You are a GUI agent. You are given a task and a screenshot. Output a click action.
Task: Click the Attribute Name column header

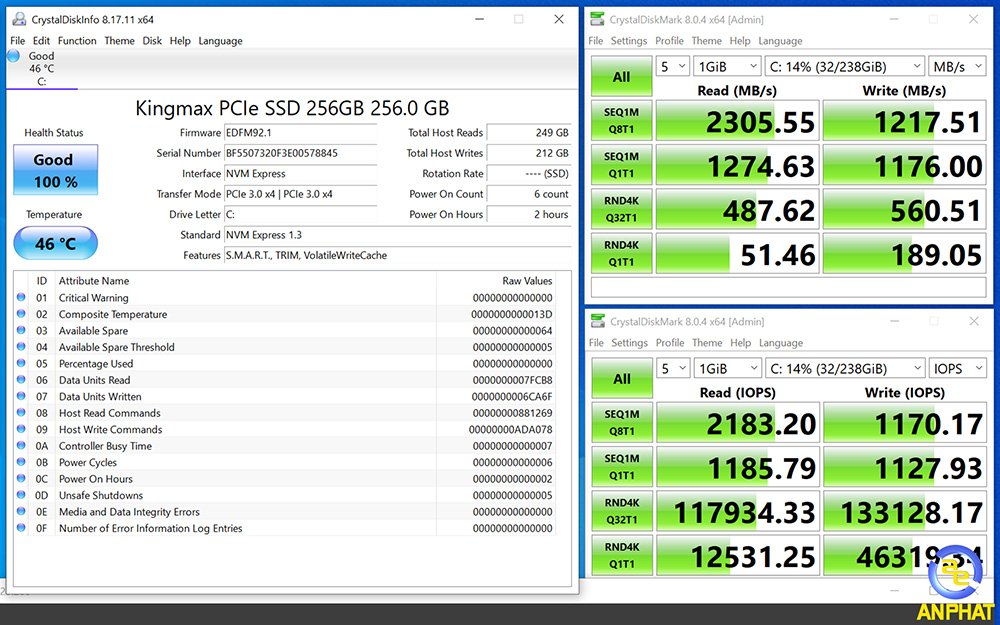[94, 281]
